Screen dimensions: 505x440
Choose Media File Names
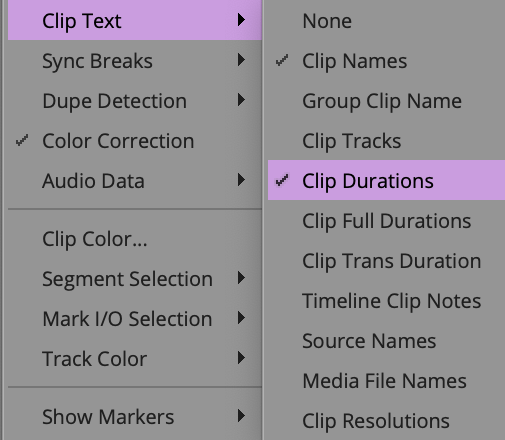[386, 380]
